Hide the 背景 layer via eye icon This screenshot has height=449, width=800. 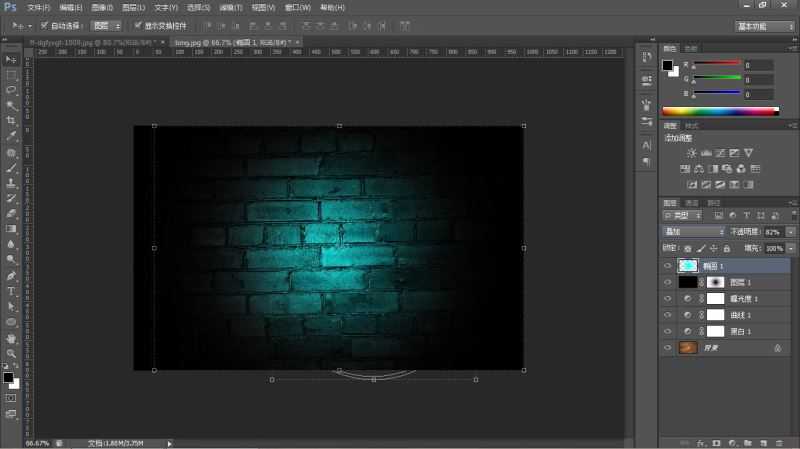click(668, 347)
